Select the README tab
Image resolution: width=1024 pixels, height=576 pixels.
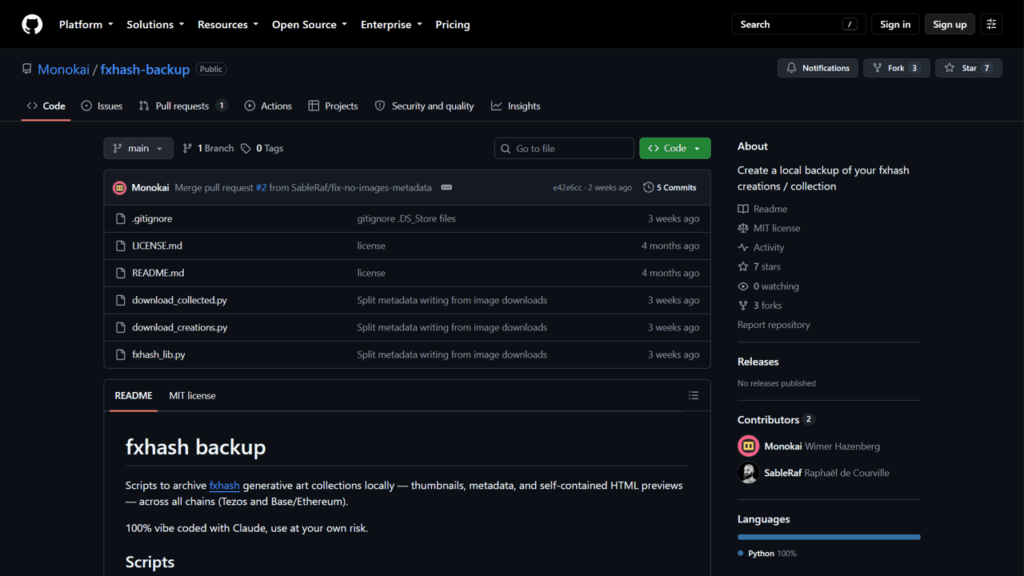pos(133,396)
